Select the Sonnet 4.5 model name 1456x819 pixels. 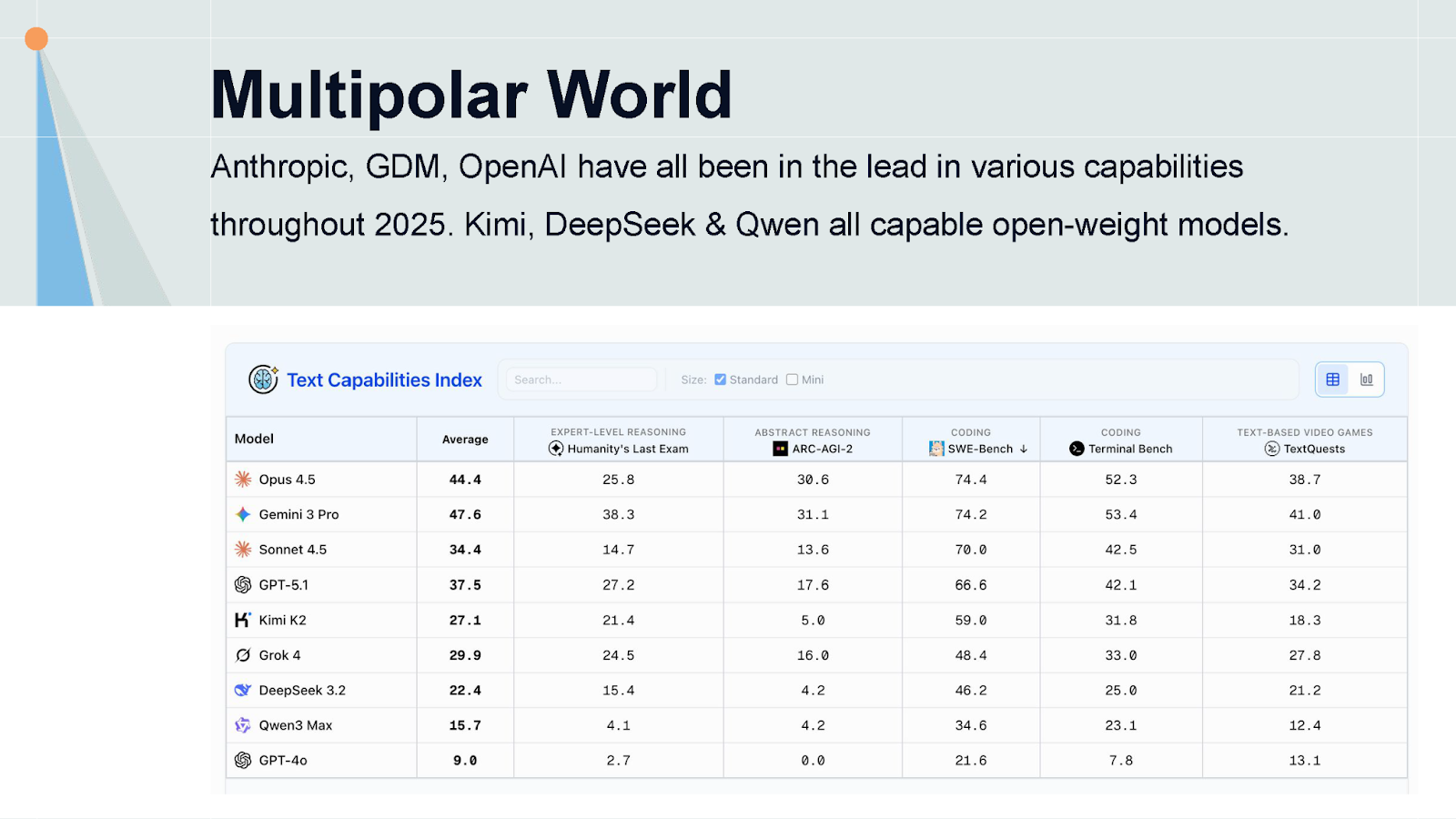click(292, 550)
